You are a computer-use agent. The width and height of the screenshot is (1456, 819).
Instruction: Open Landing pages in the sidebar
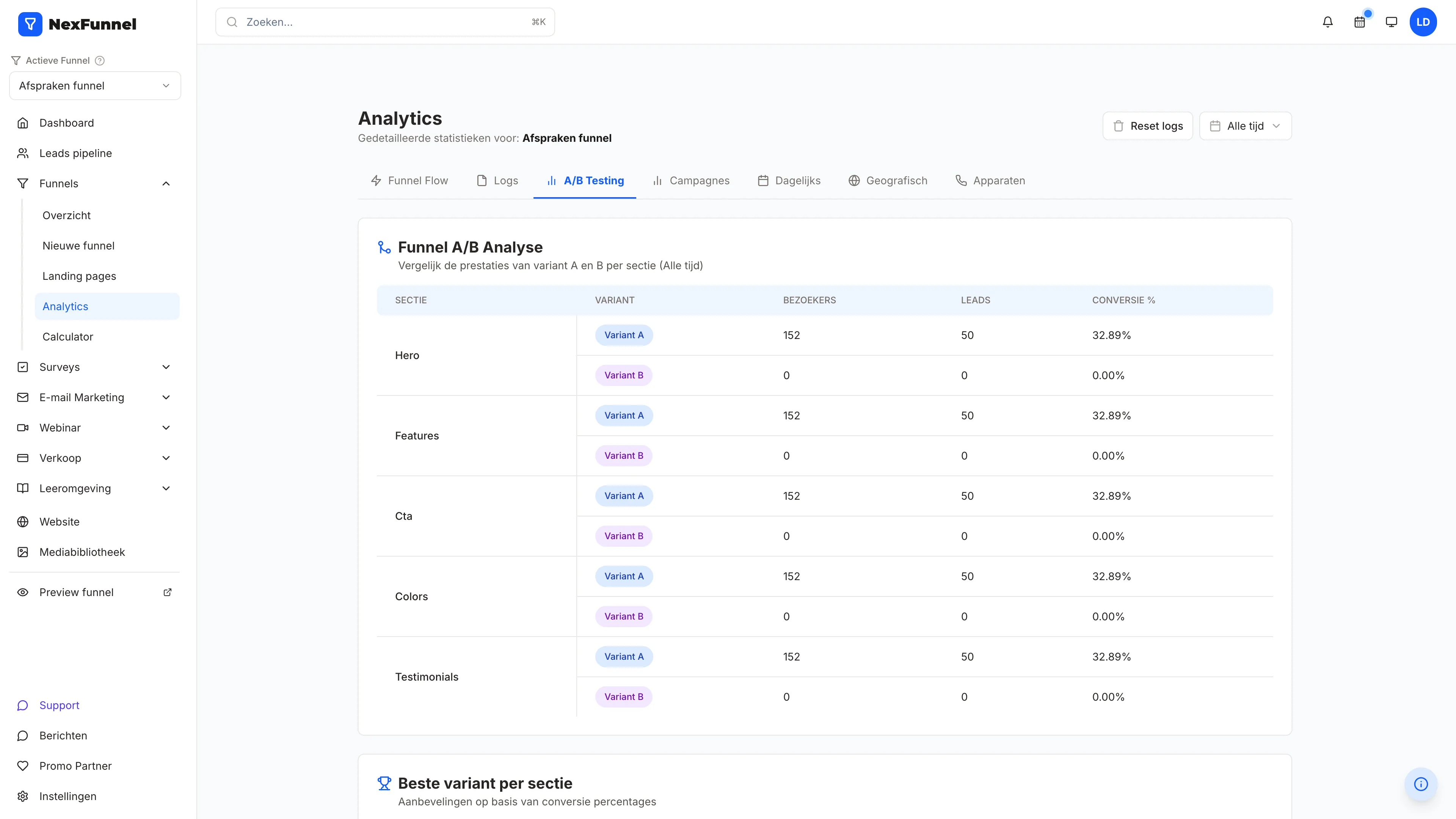(107, 276)
